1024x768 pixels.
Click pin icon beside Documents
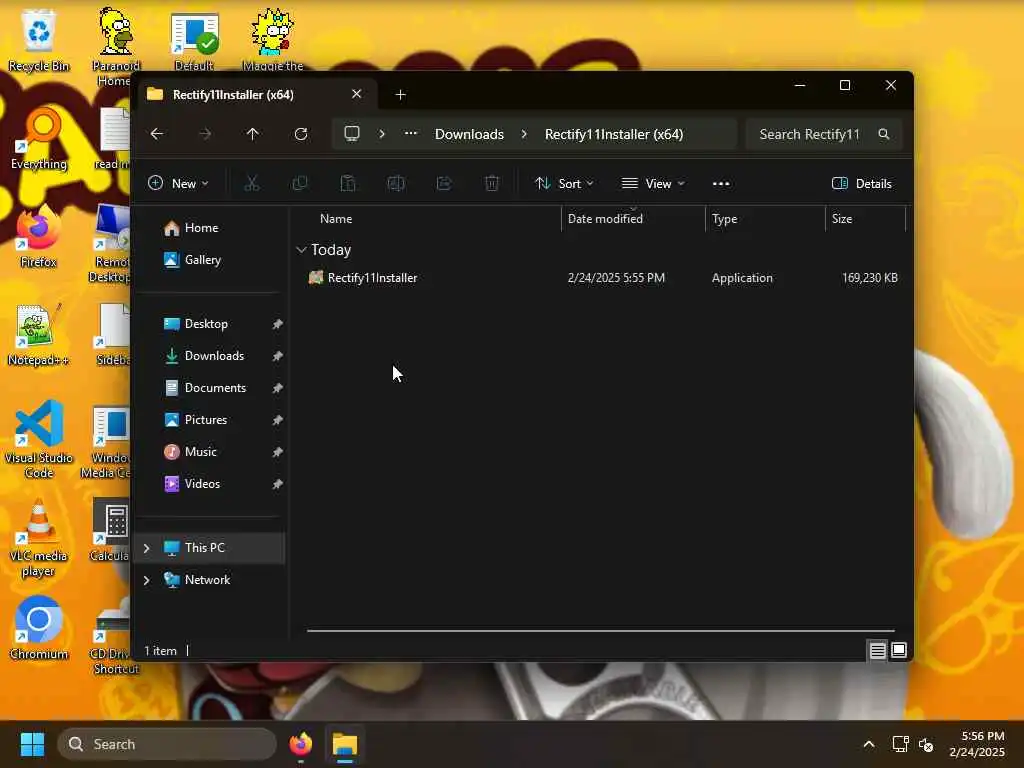click(278, 388)
